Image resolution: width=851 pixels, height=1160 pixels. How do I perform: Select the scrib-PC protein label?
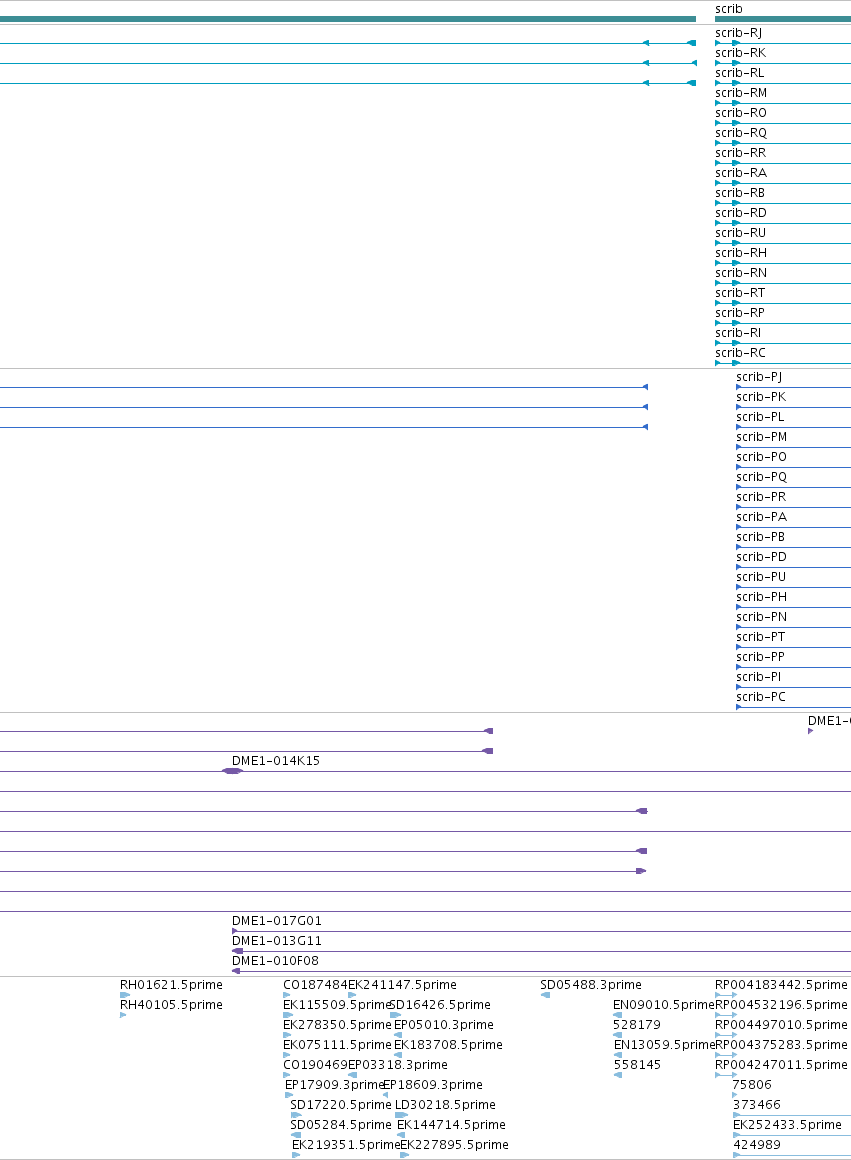[x=761, y=696]
